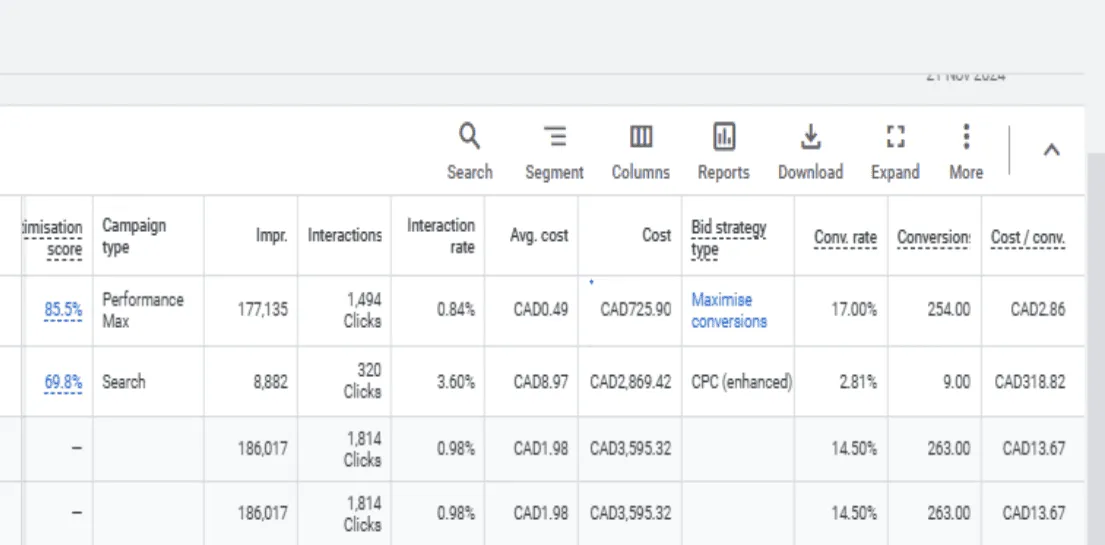This screenshot has width=1105, height=545.
Task: Select the CAD8.97 average cost cell
Action: (531, 381)
